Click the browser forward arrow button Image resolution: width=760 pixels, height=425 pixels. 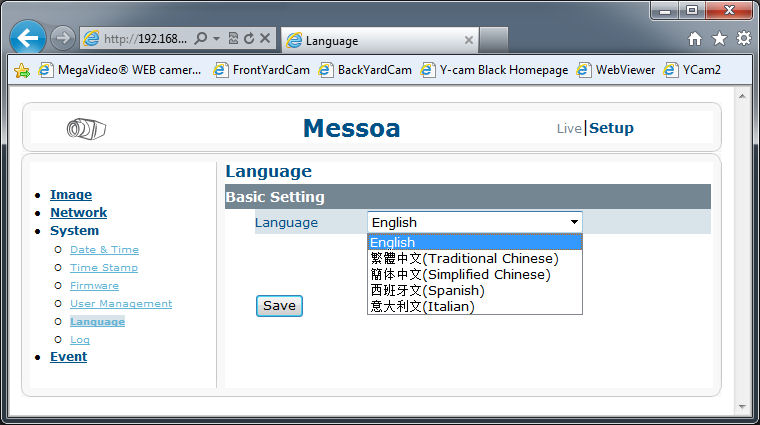[x=63, y=38]
